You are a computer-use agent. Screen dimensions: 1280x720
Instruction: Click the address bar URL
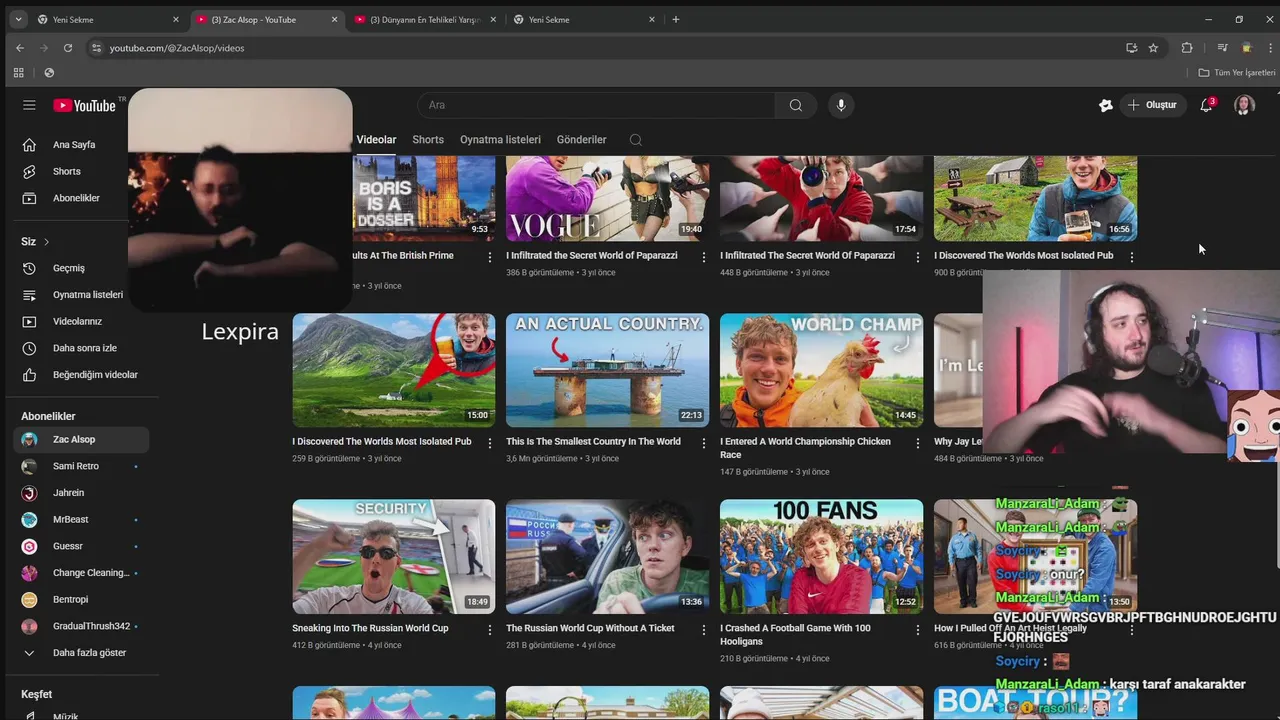[176, 48]
